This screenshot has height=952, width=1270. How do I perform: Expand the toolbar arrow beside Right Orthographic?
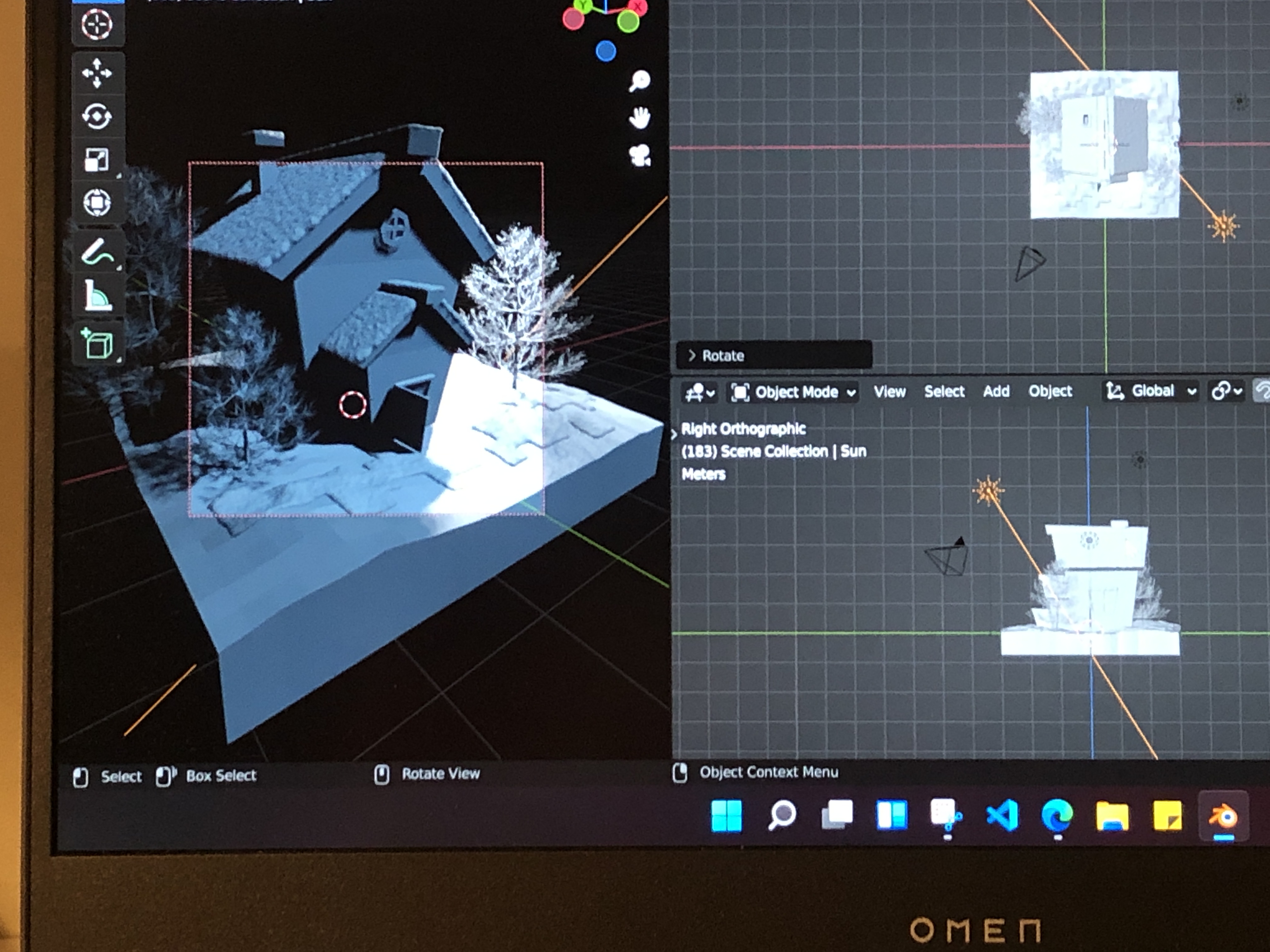click(675, 434)
